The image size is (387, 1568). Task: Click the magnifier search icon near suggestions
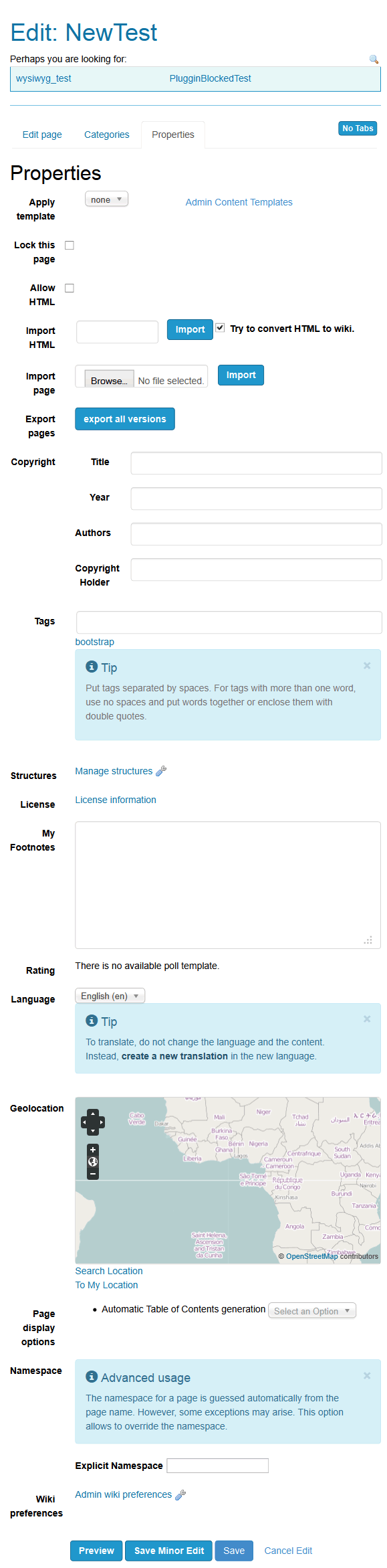(374, 60)
